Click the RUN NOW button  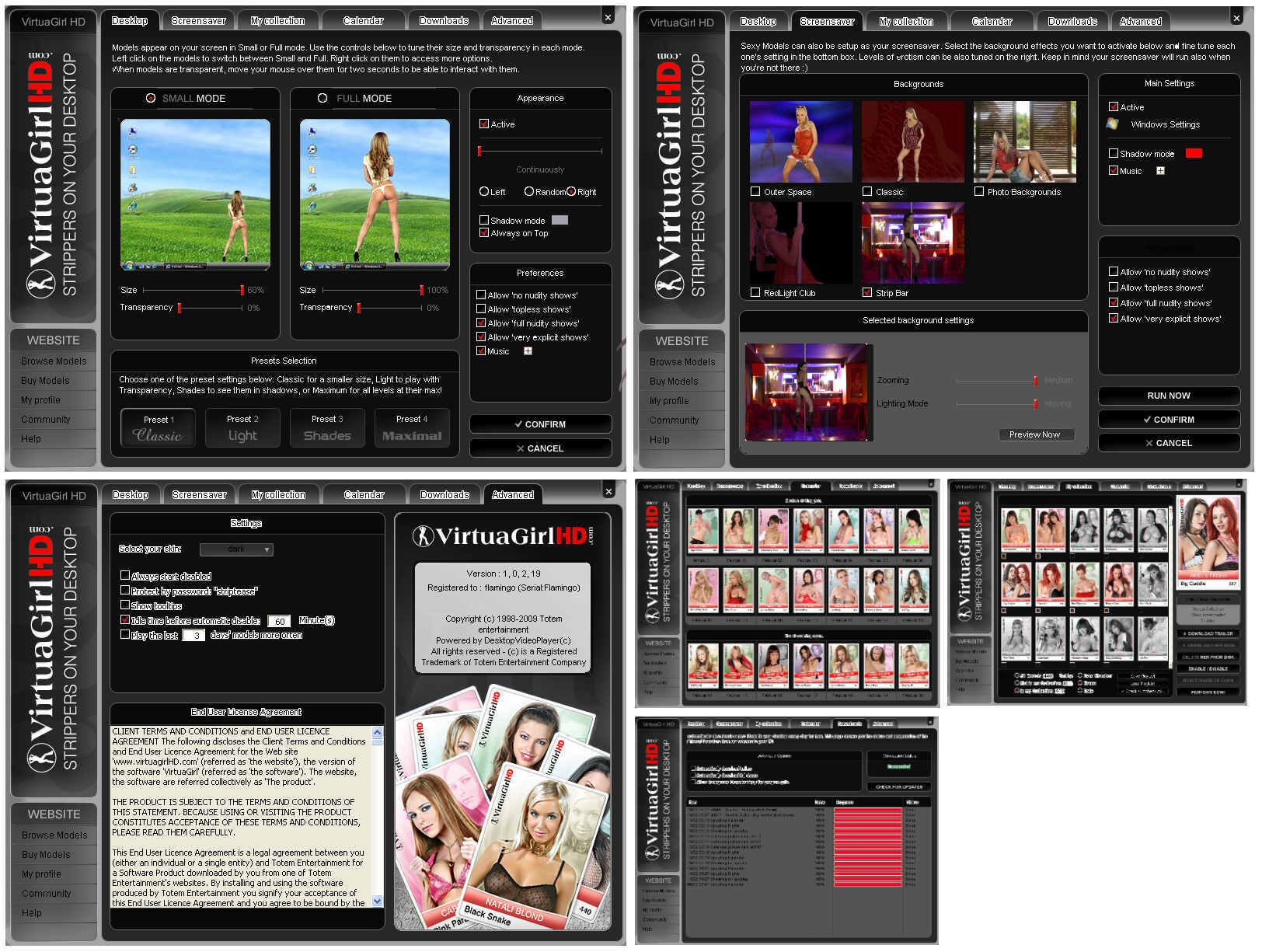(x=1169, y=396)
